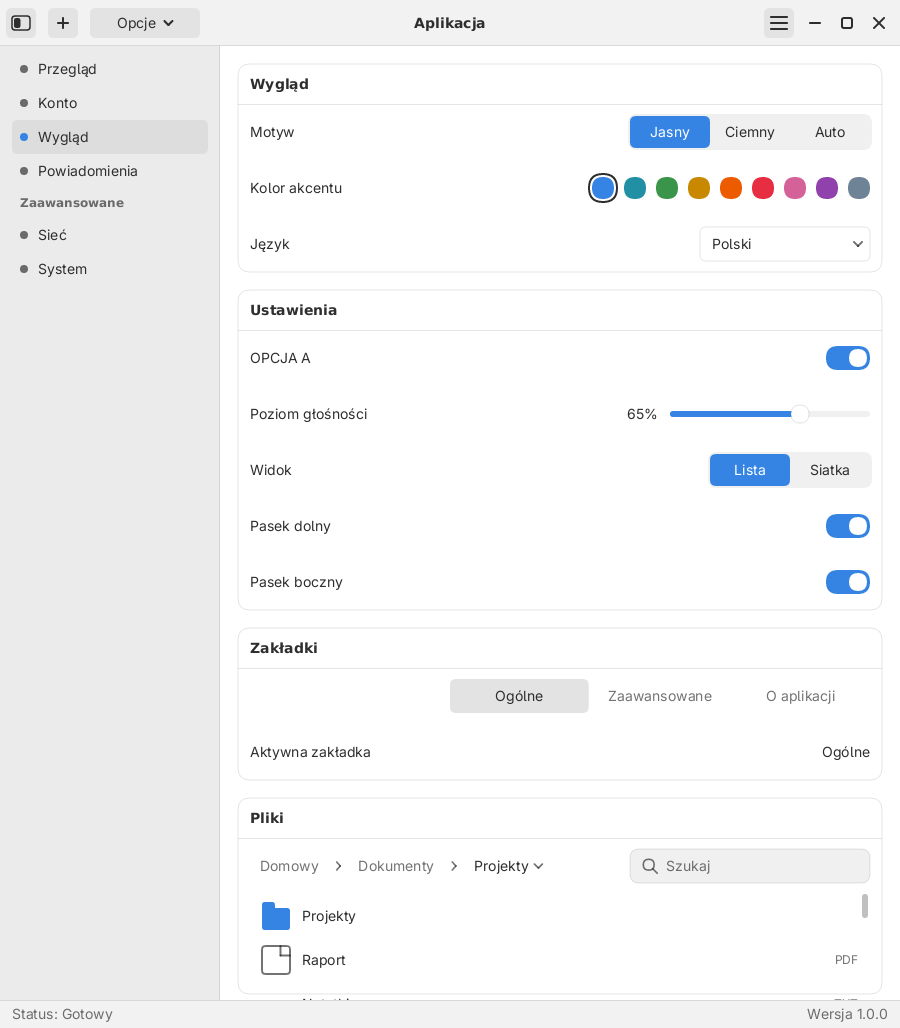Image resolution: width=900 pixels, height=1028 pixels.
Task: Click the file list scrollbar
Action: (x=865, y=906)
